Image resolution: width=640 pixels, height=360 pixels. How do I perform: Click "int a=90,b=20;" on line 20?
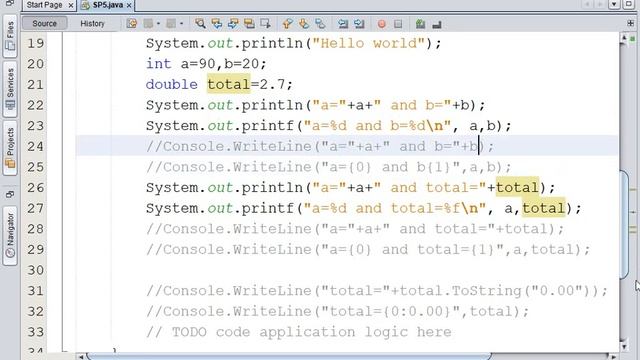pos(206,64)
